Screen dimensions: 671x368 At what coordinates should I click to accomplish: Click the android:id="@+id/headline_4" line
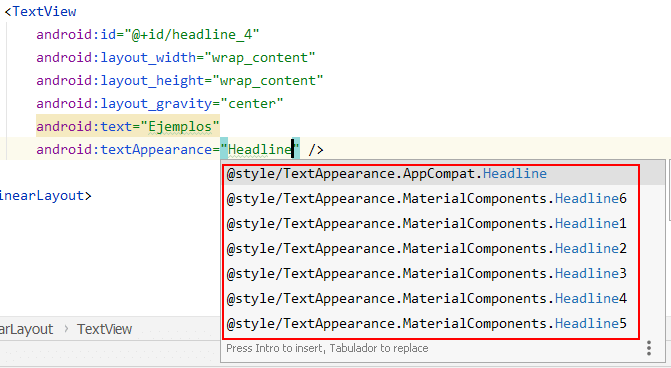click(x=148, y=34)
